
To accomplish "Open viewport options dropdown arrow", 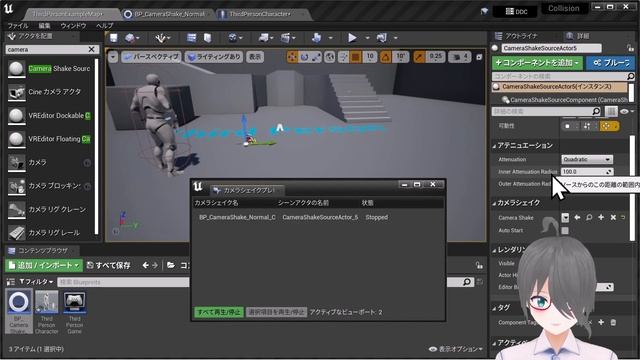I will (113, 57).
